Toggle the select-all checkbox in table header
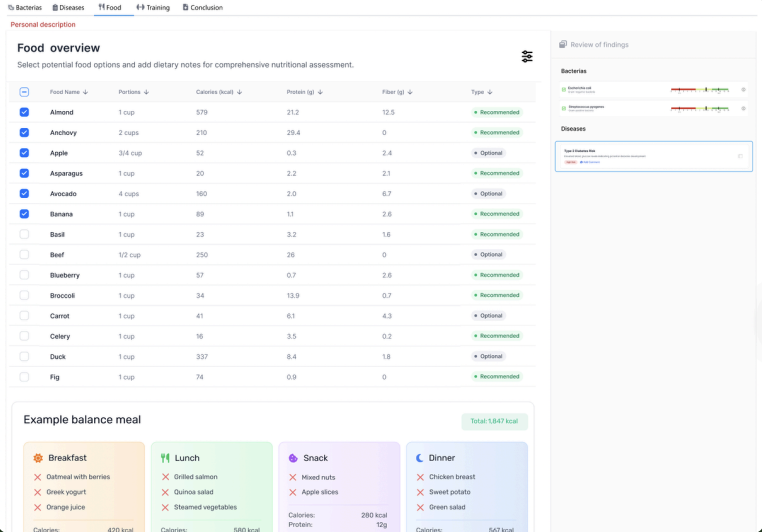 (25, 92)
